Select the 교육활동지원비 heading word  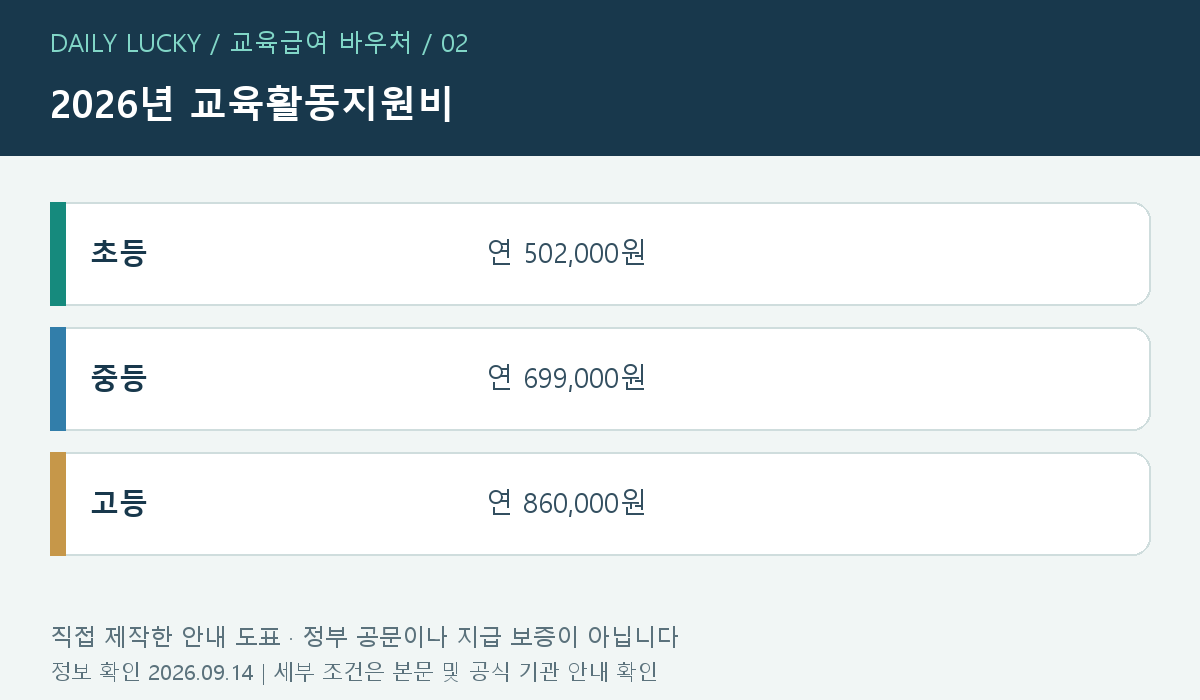(321, 105)
